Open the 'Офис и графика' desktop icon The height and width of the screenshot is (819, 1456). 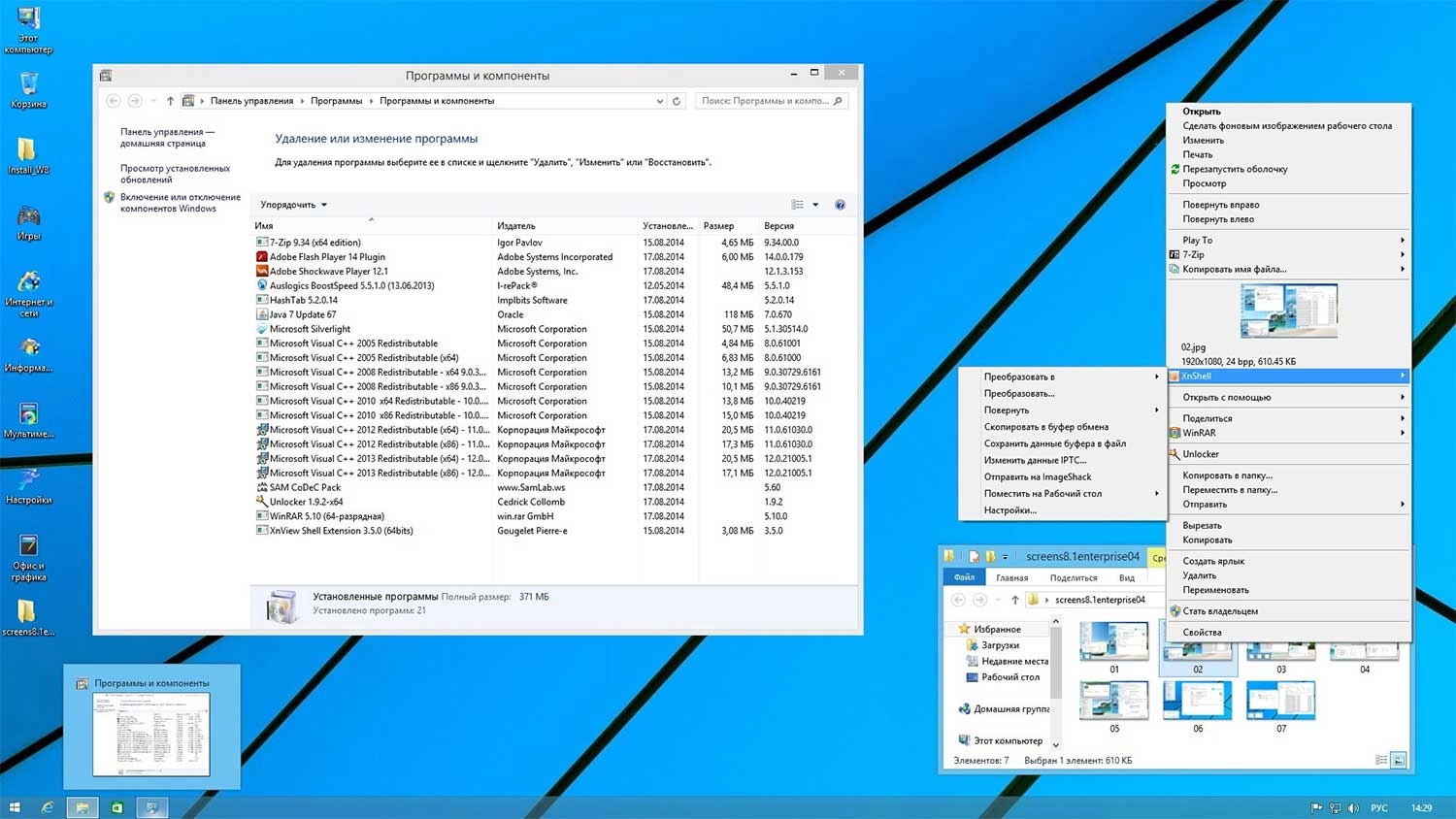pyautogui.click(x=28, y=558)
